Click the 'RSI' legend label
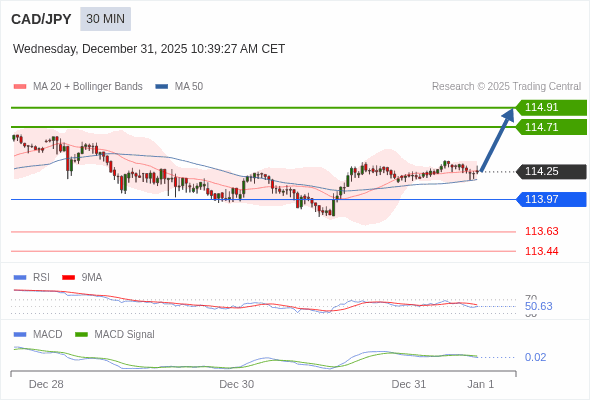Viewport: 590px width, 400px height. (41, 278)
